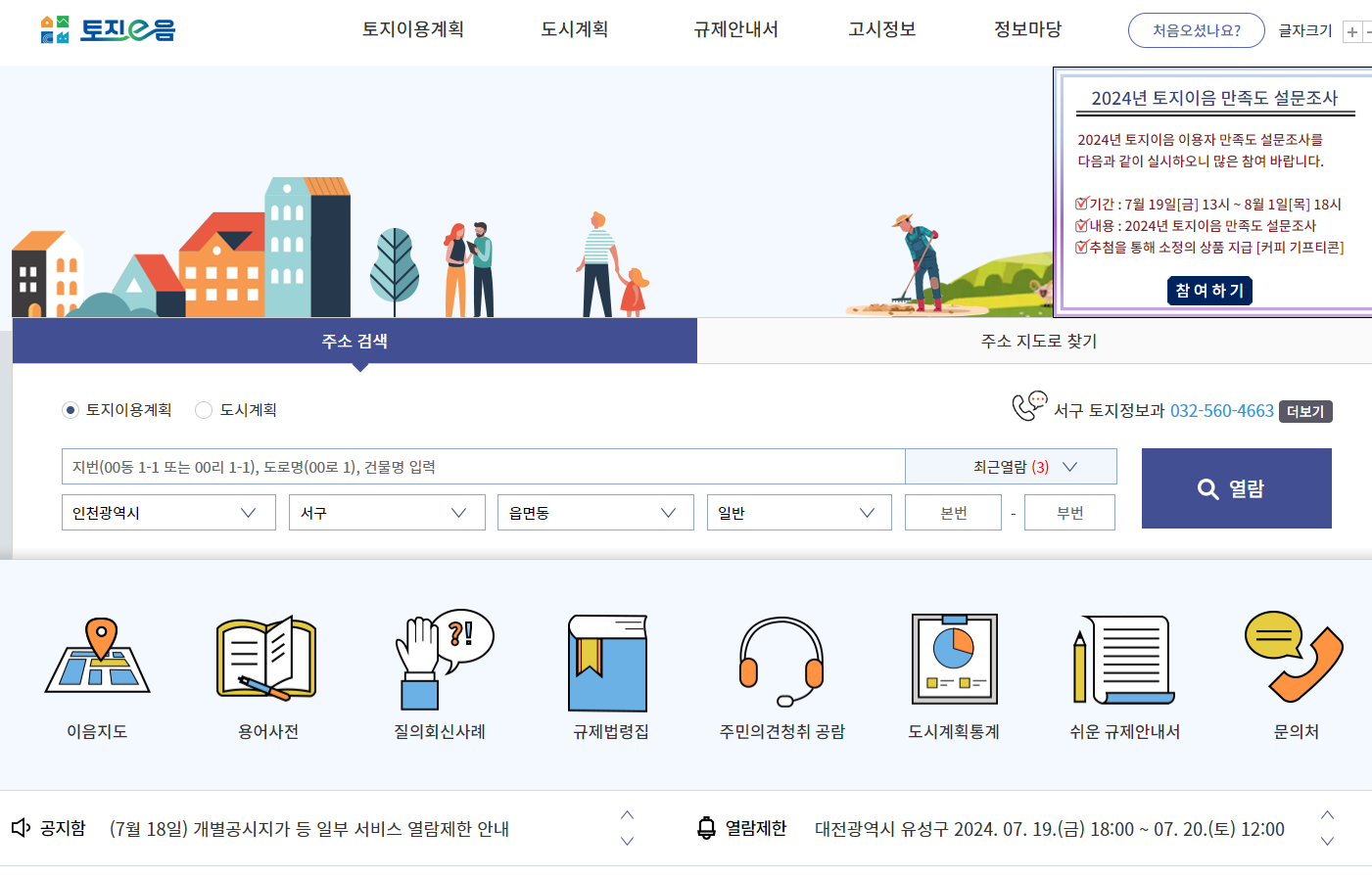
Task: Click the 이음지도 label
Action: 97,731
